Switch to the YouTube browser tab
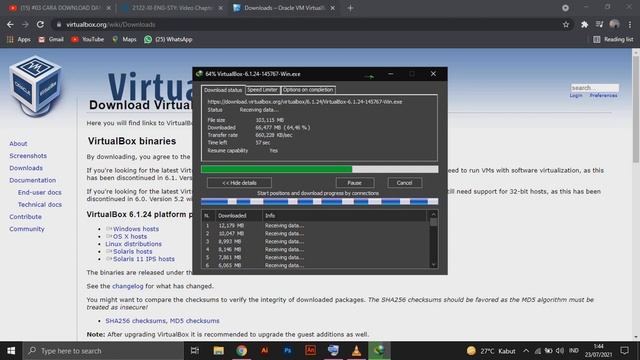The width and height of the screenshot is (640, 360). [x=59, y=8]
